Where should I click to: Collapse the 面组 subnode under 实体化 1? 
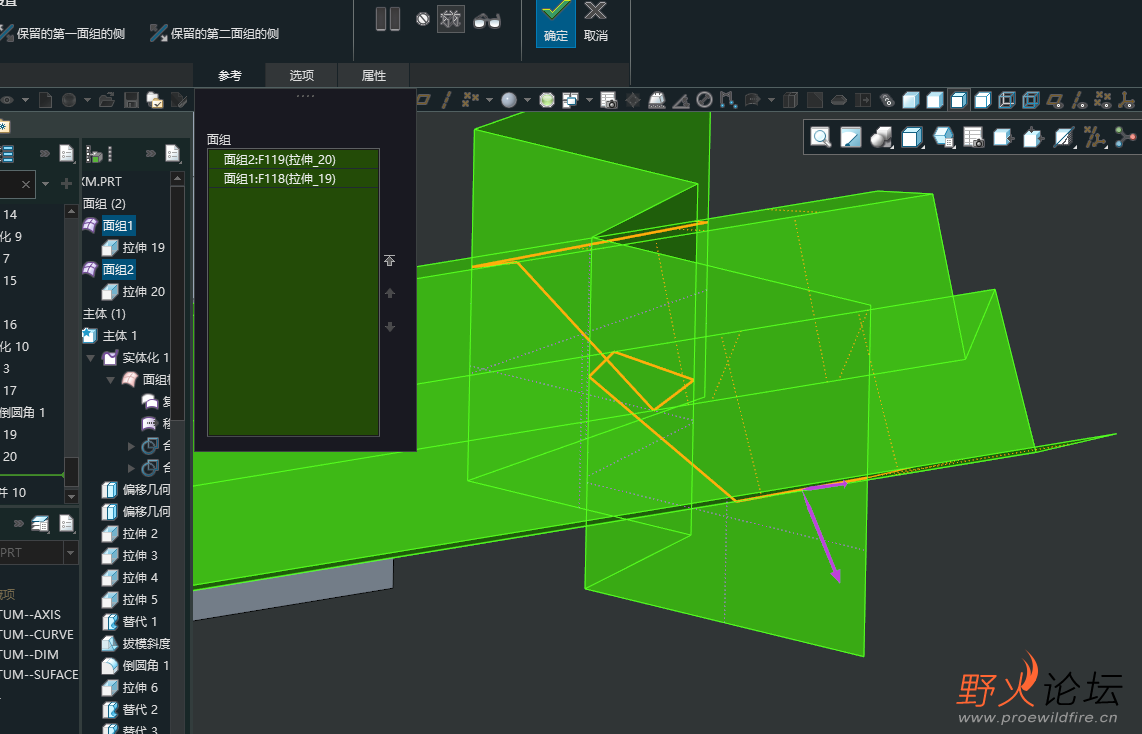coord(111,379)
